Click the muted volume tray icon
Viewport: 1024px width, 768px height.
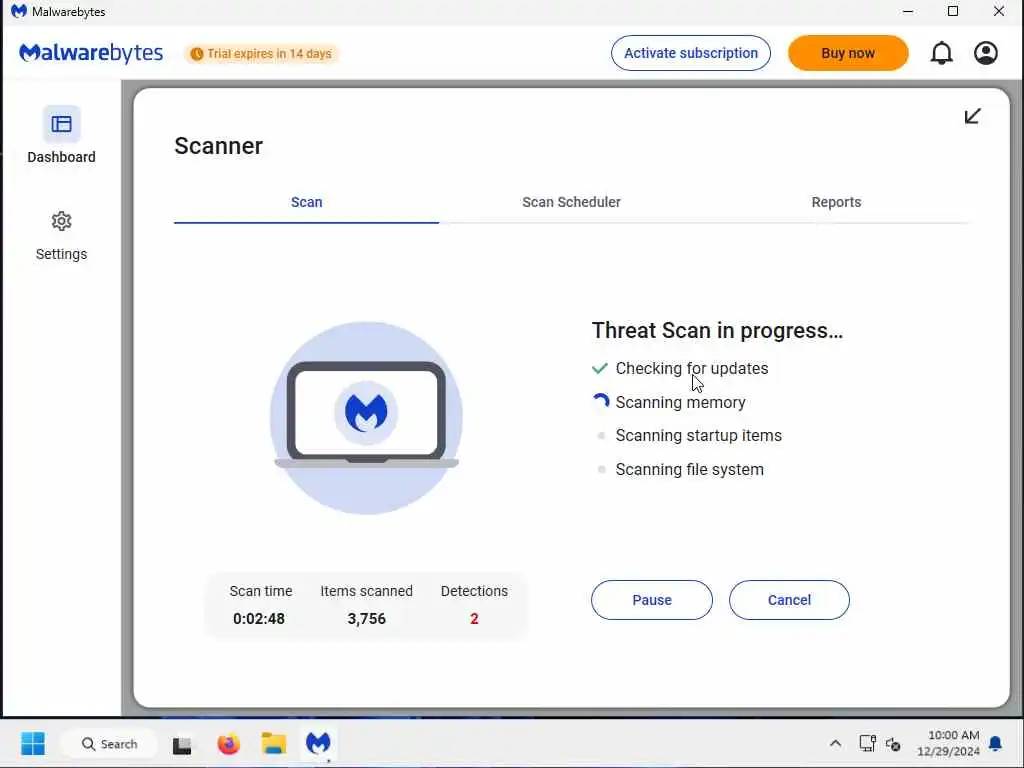click(x=893, y=744)
